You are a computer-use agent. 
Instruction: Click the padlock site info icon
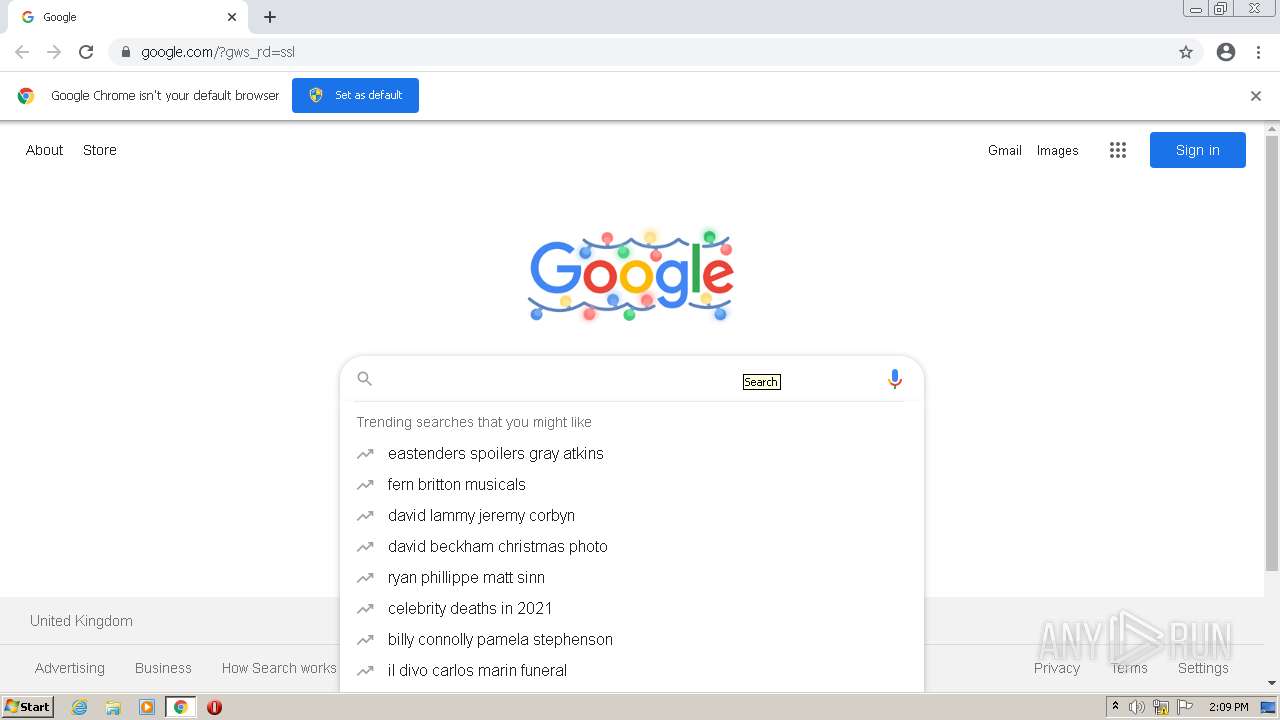[125, 52]
